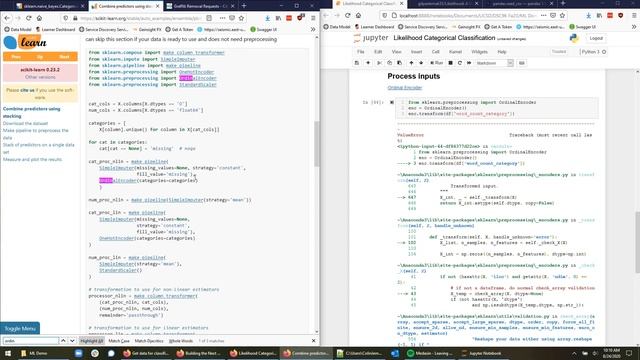Screen dimensions: 640x360
Task: Click the Toggle Menu button on scikit-learn
Action: click(20, 329)
